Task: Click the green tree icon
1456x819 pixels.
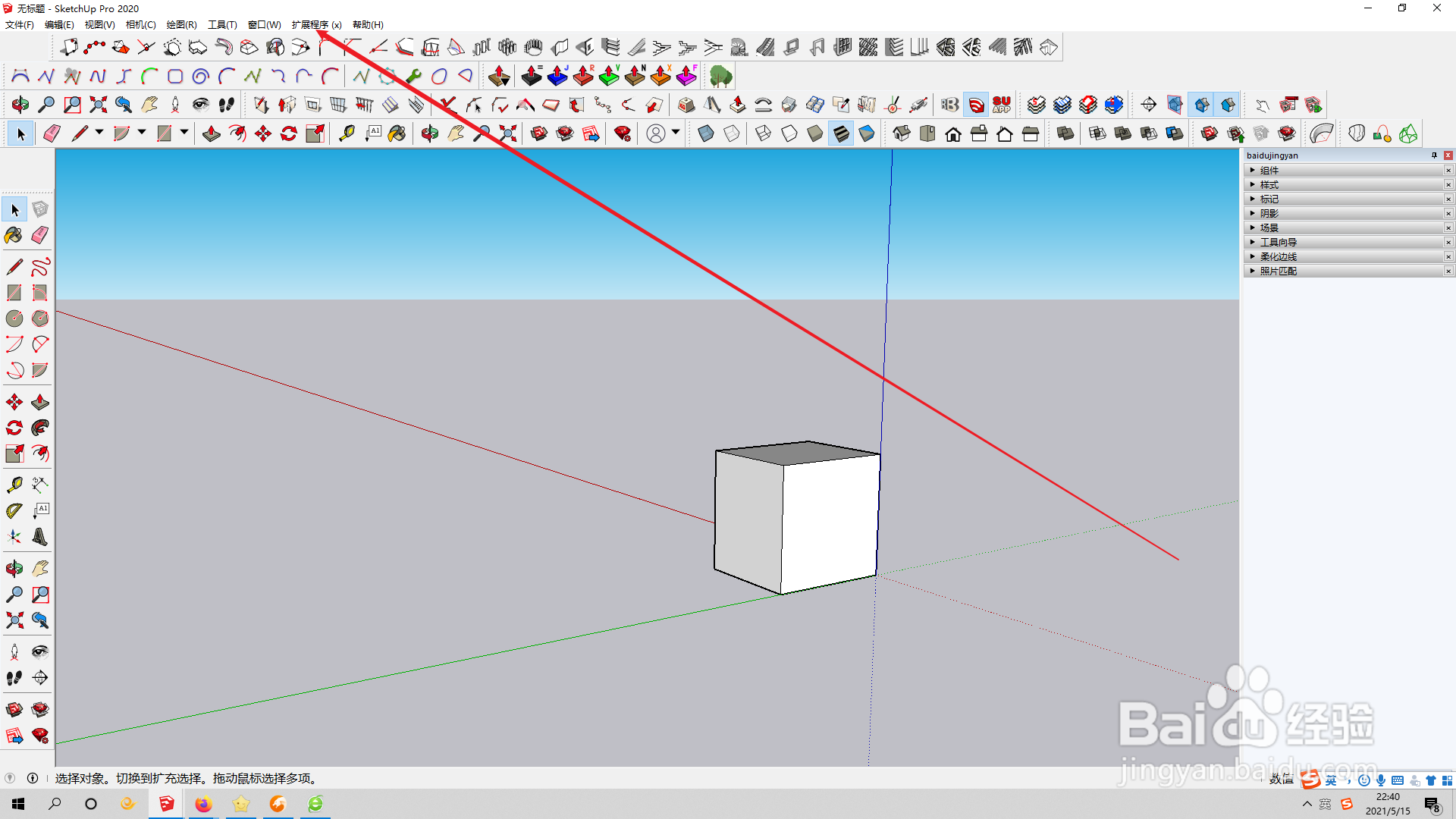Action: pyautogui.click(x=720, y=76)
